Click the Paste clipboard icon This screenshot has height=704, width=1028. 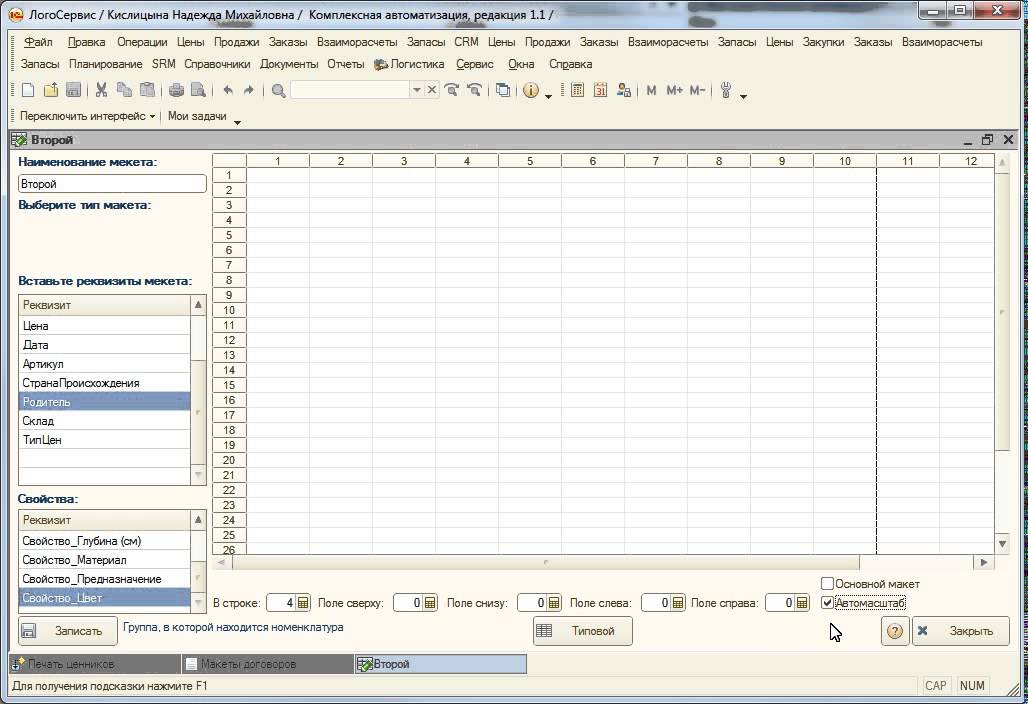click(148, 90)
